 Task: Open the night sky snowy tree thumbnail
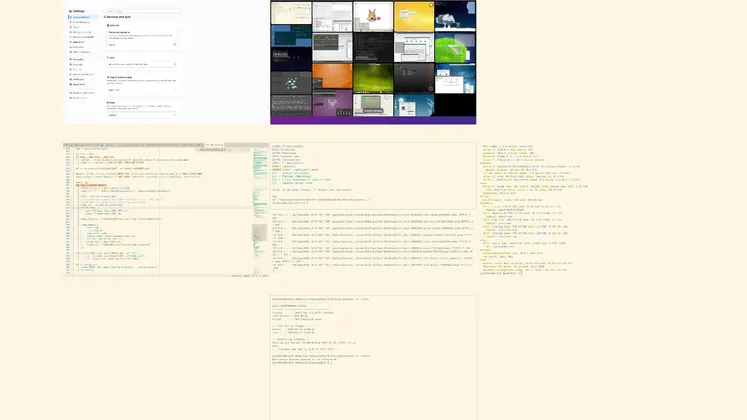point(455,16)
